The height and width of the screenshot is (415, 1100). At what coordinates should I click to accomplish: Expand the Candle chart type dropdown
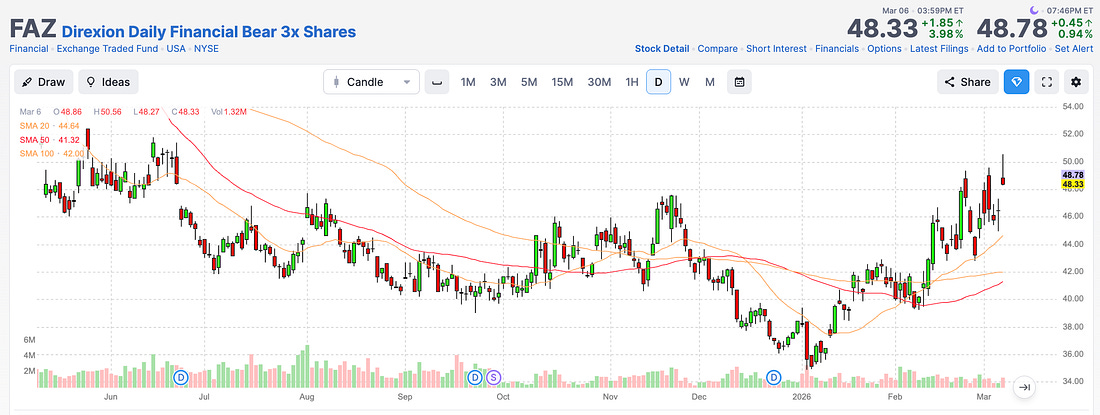coord(371,82)
